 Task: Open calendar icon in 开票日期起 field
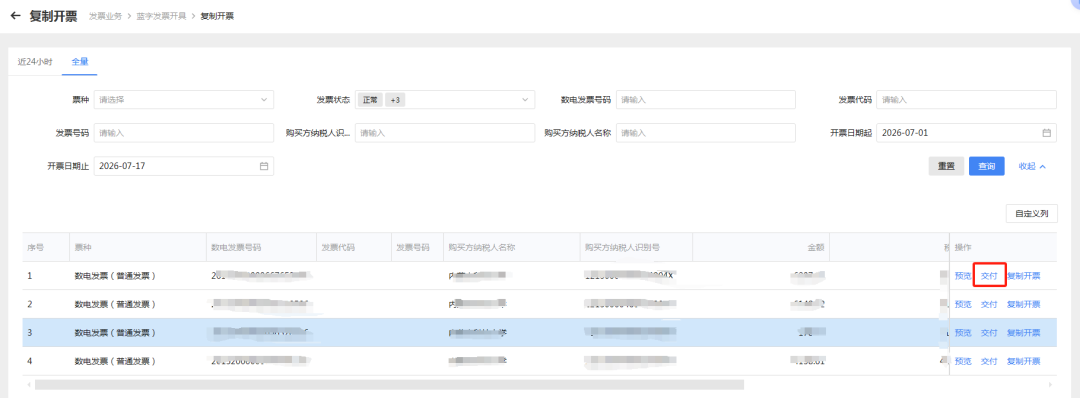tap(1046, 133)
